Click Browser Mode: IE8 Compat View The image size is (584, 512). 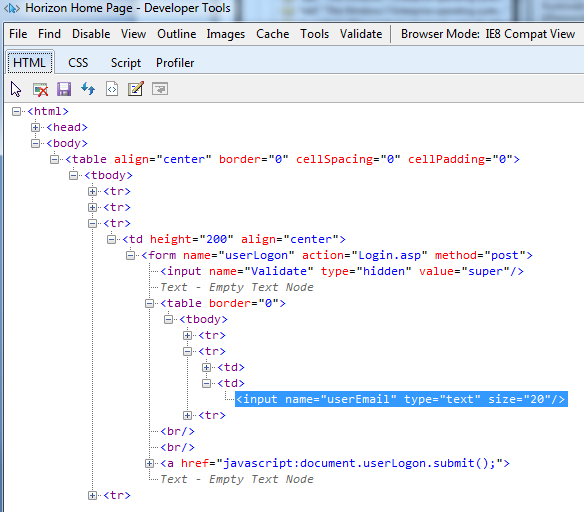[488, 34]
